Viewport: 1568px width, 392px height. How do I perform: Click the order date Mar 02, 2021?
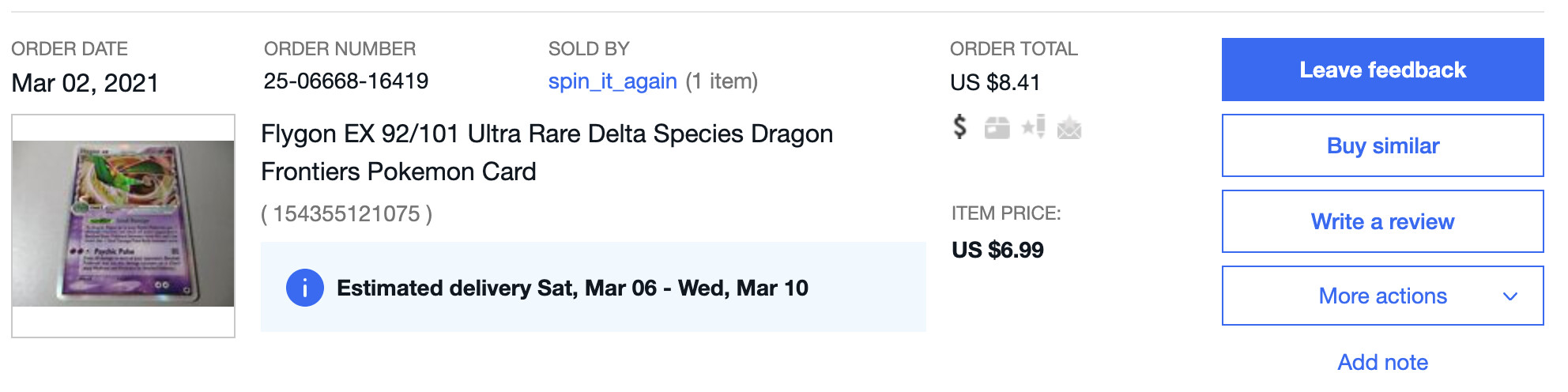(85, 83)
